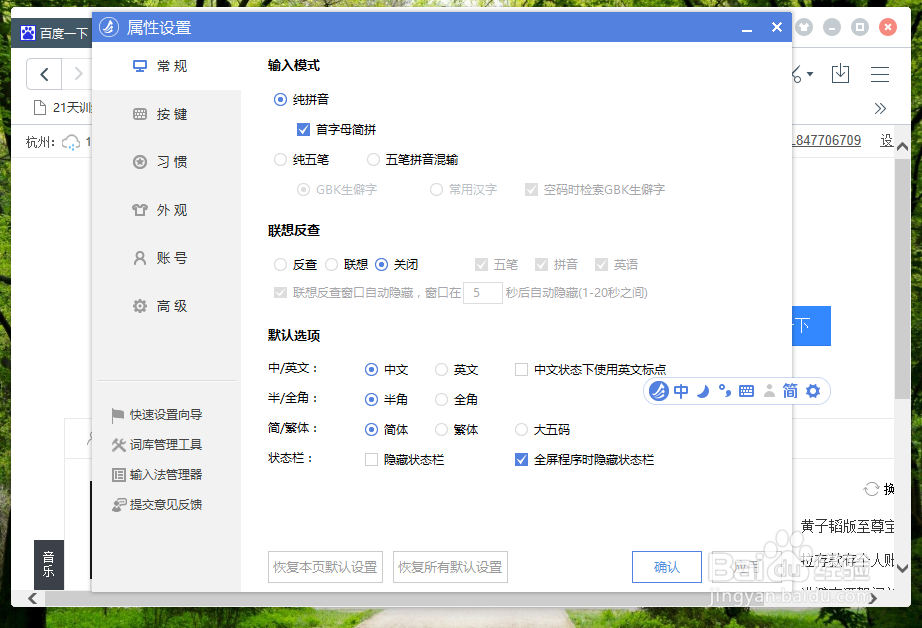This screenshot has width=922, height=628.
Task: Switch to the 音乐 tab on the left
Action: pos(47,565)
